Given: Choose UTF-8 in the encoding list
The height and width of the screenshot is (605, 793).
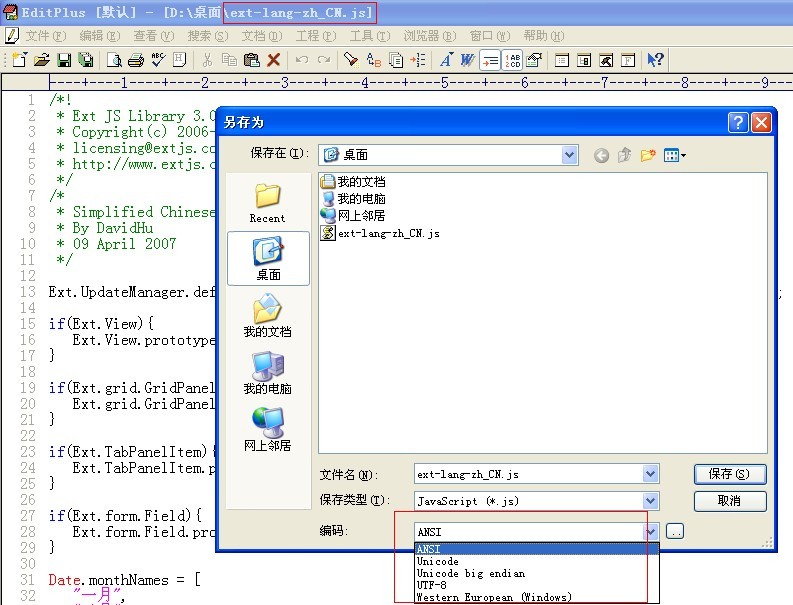Looking at the screenshot, I should click(x=537, y=585).
